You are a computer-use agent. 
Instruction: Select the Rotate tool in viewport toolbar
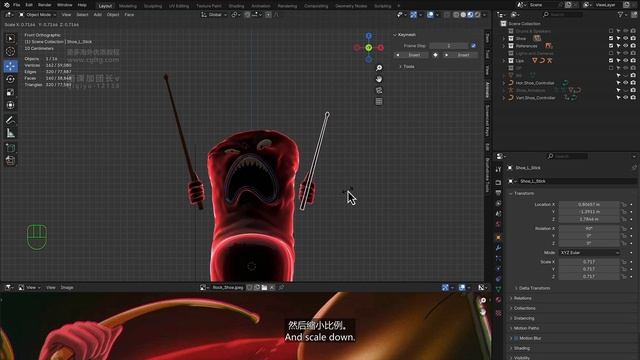click(x=11, y=79)
